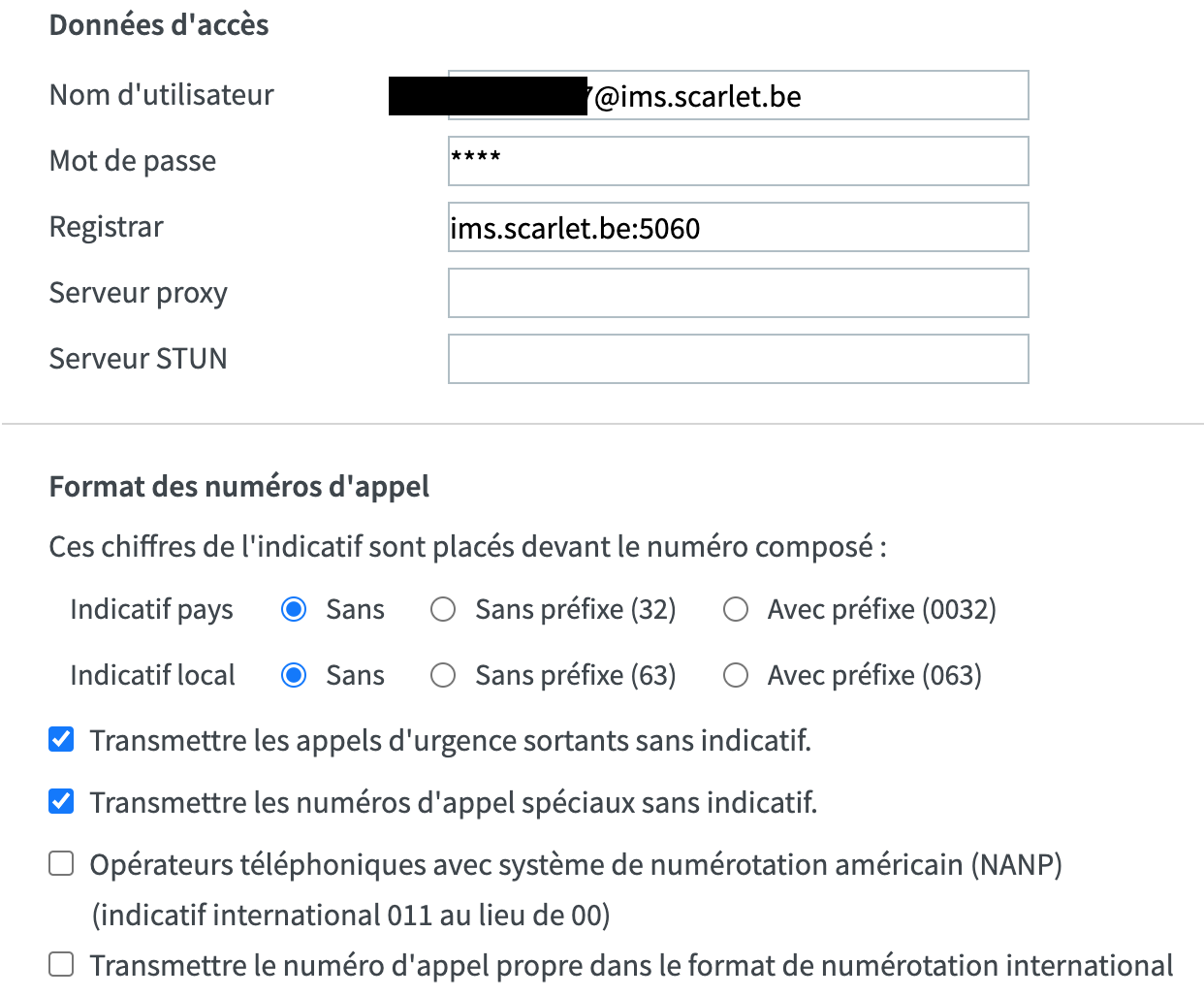This screenshot has height=997, width=1204.
Task: Click the "Avec préfixe (063)" label text
Action: pyautogui.click(x=874, y=675)
